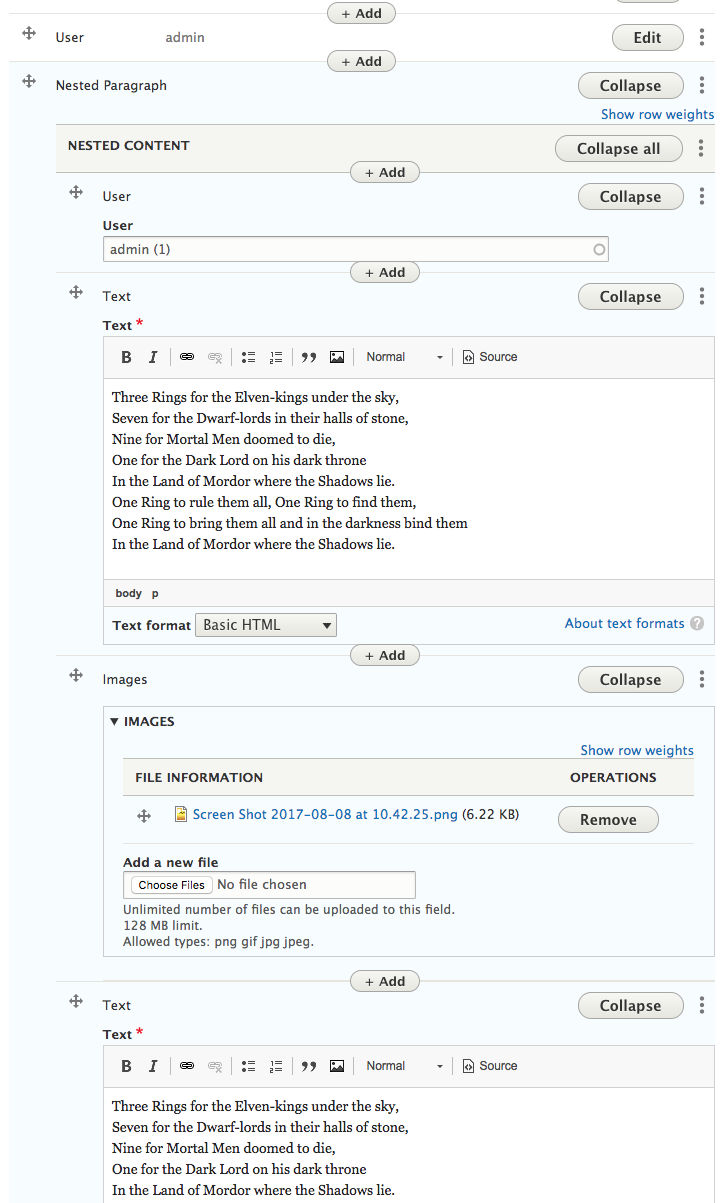Click Link icon in first Text editor toolbar
This screenshot has height=1203, width=725.
coord(187,357)
